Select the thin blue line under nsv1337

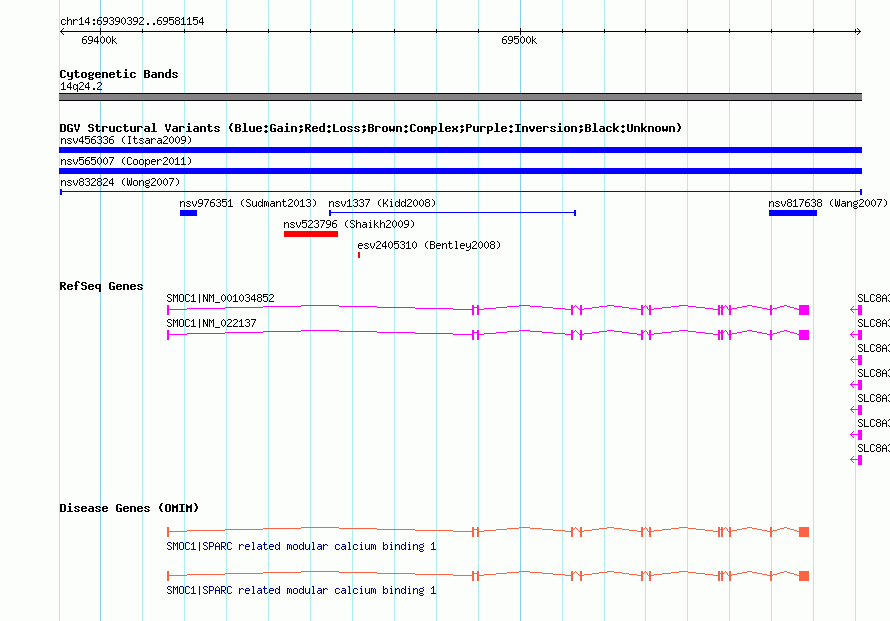(452, 213)
